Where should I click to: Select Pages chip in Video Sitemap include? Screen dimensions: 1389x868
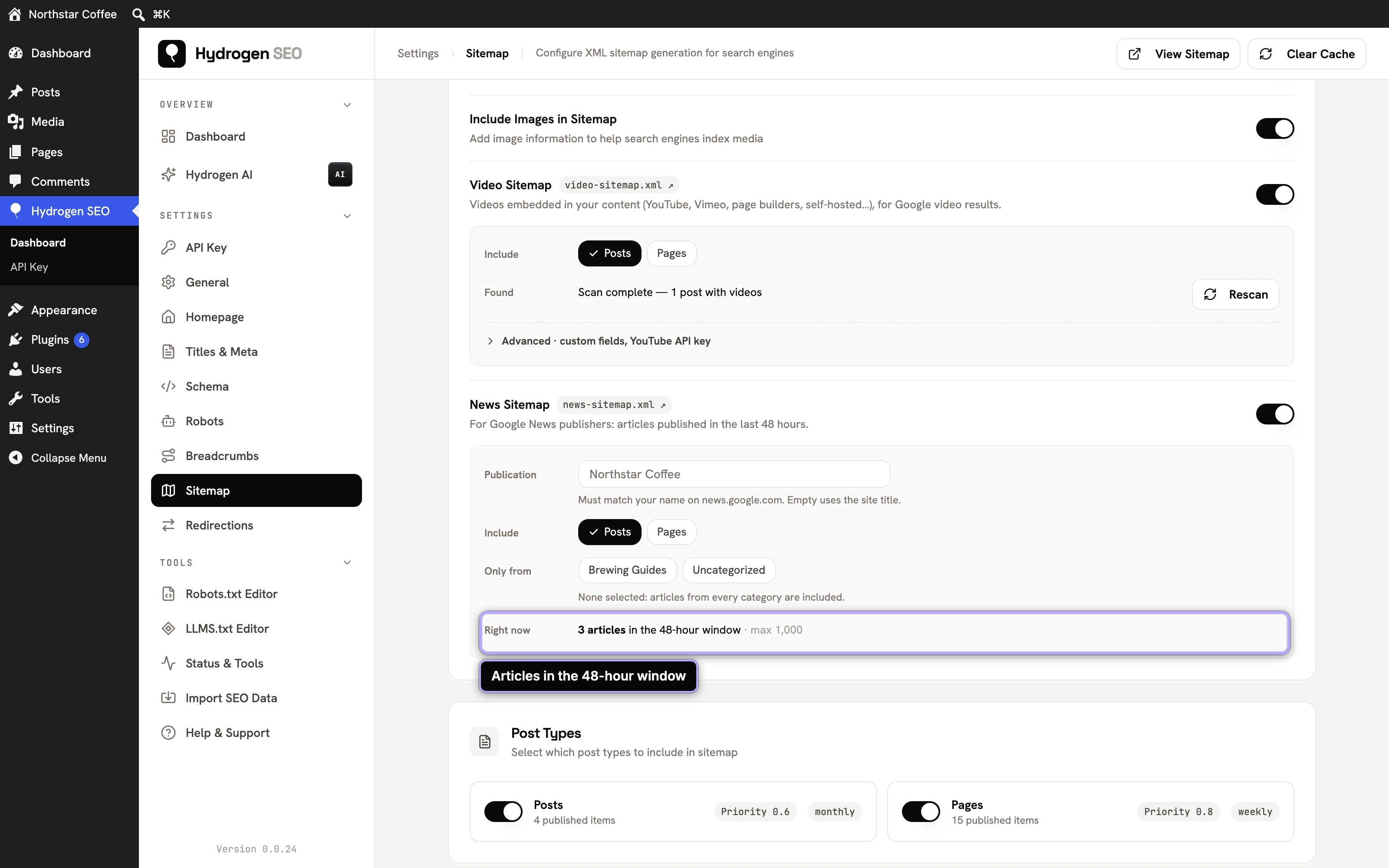pyautogui.click(x=671, y=253)
